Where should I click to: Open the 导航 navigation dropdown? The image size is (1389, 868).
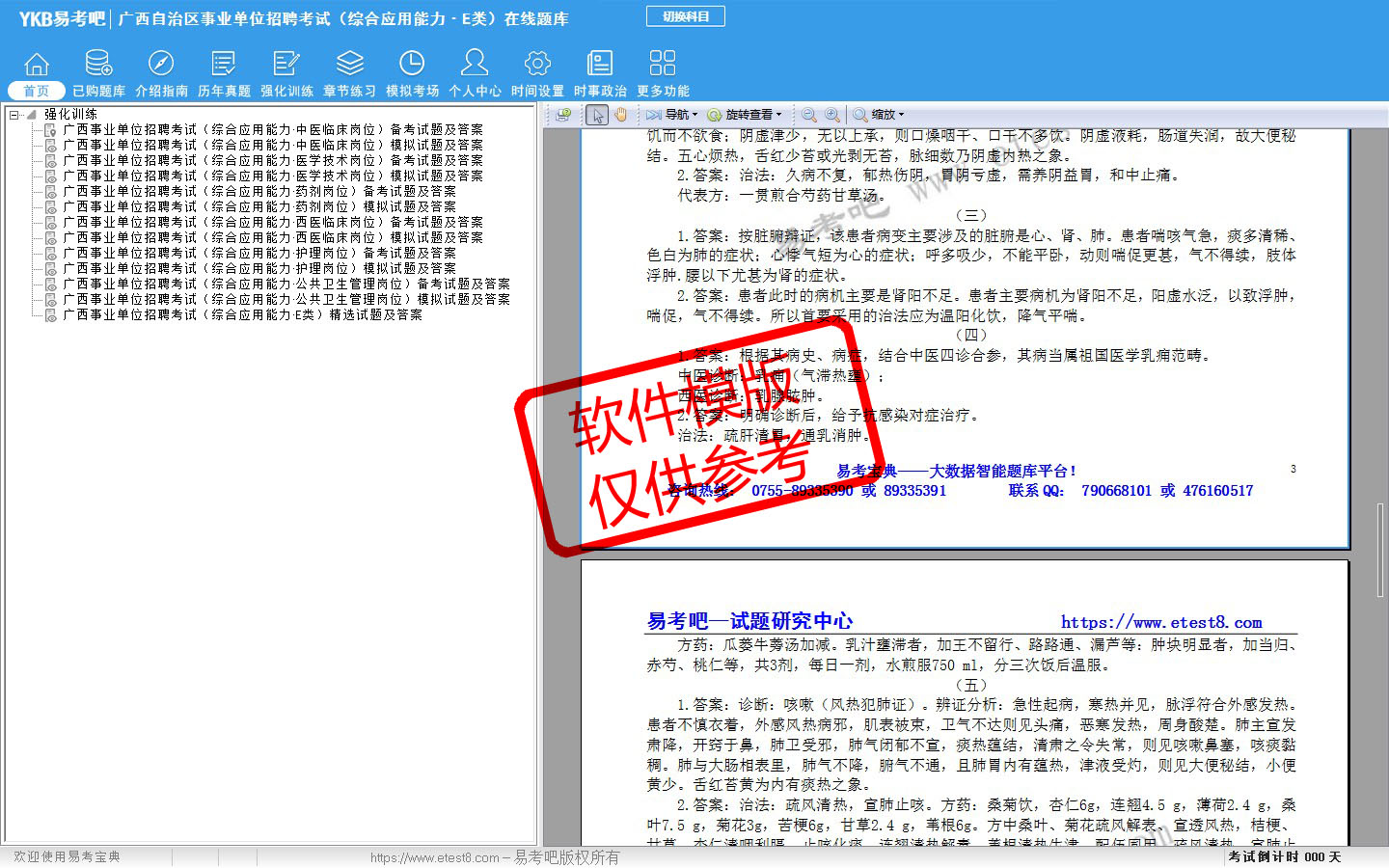[x=672, y=115]
